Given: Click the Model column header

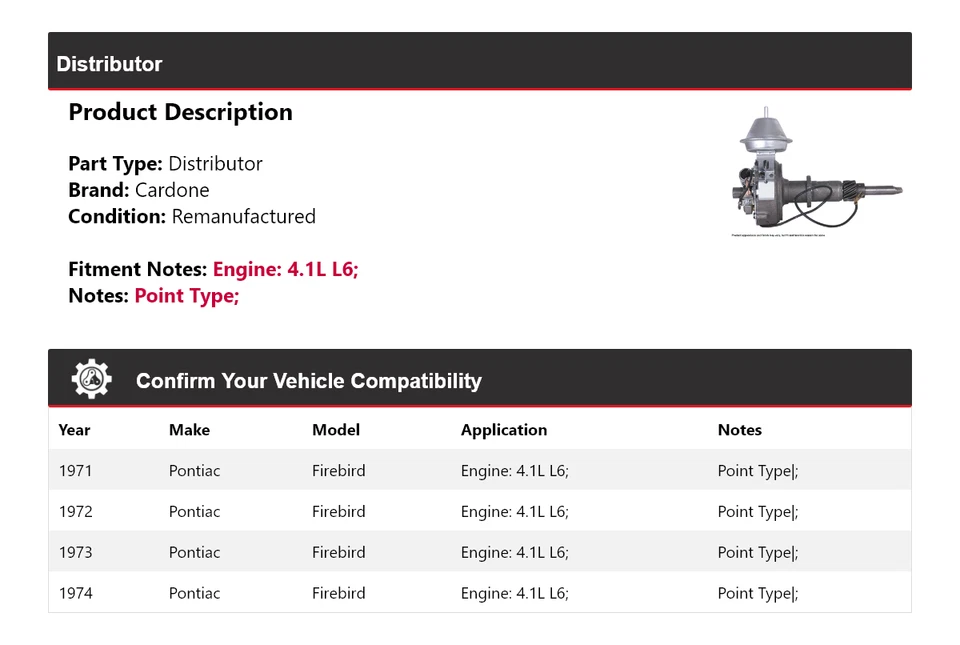Looking at the screenshot, I should tap(336, 430).
